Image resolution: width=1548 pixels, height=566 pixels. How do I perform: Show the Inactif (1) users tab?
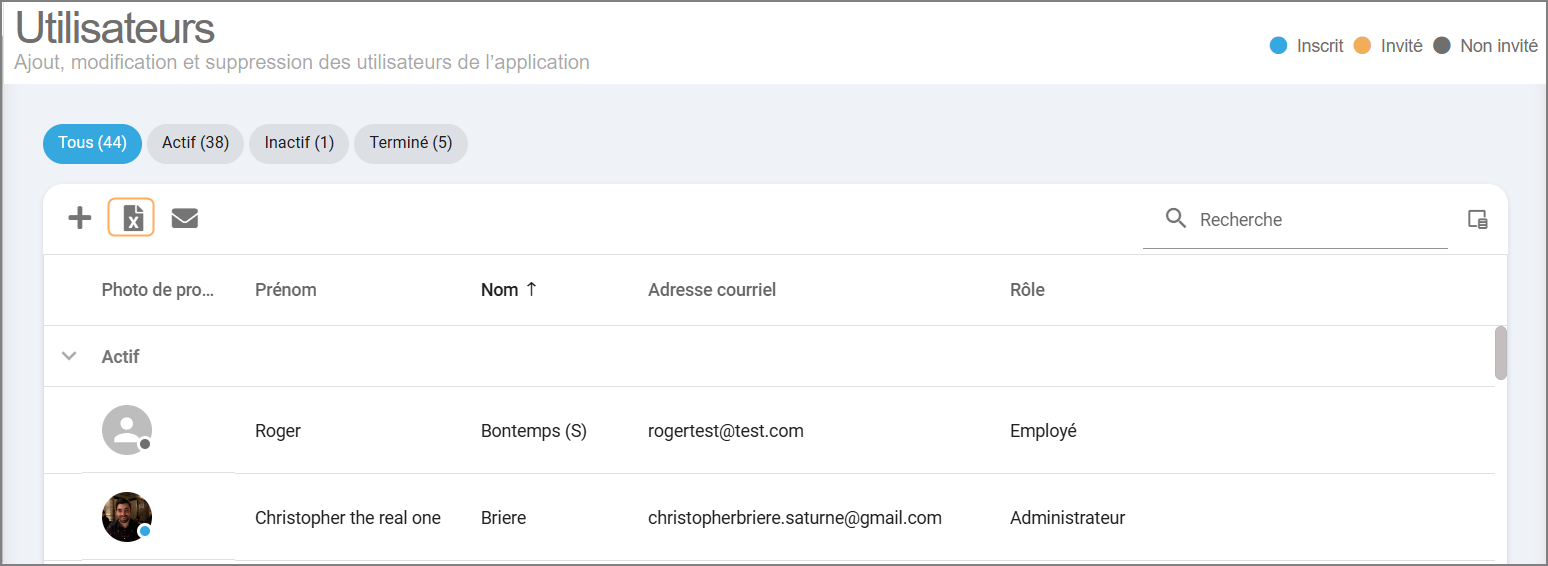(299, 143)
